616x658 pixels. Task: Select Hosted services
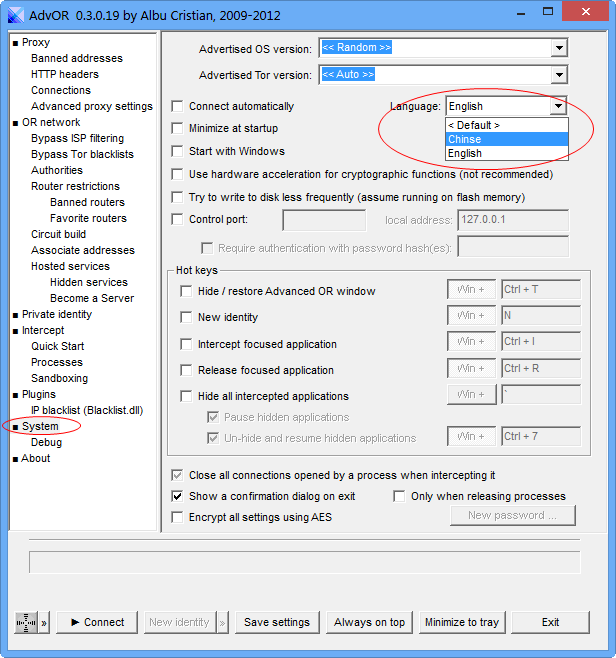point(70,266)
